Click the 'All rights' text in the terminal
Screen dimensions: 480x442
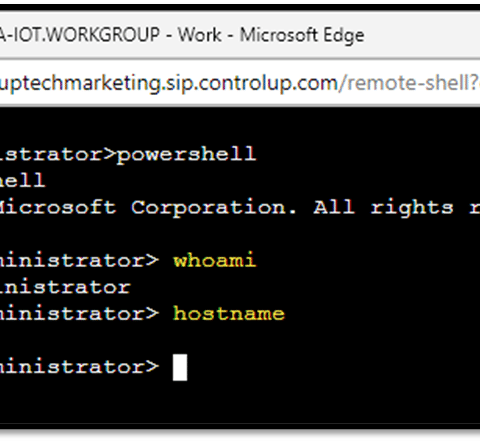tap(383, 208)
